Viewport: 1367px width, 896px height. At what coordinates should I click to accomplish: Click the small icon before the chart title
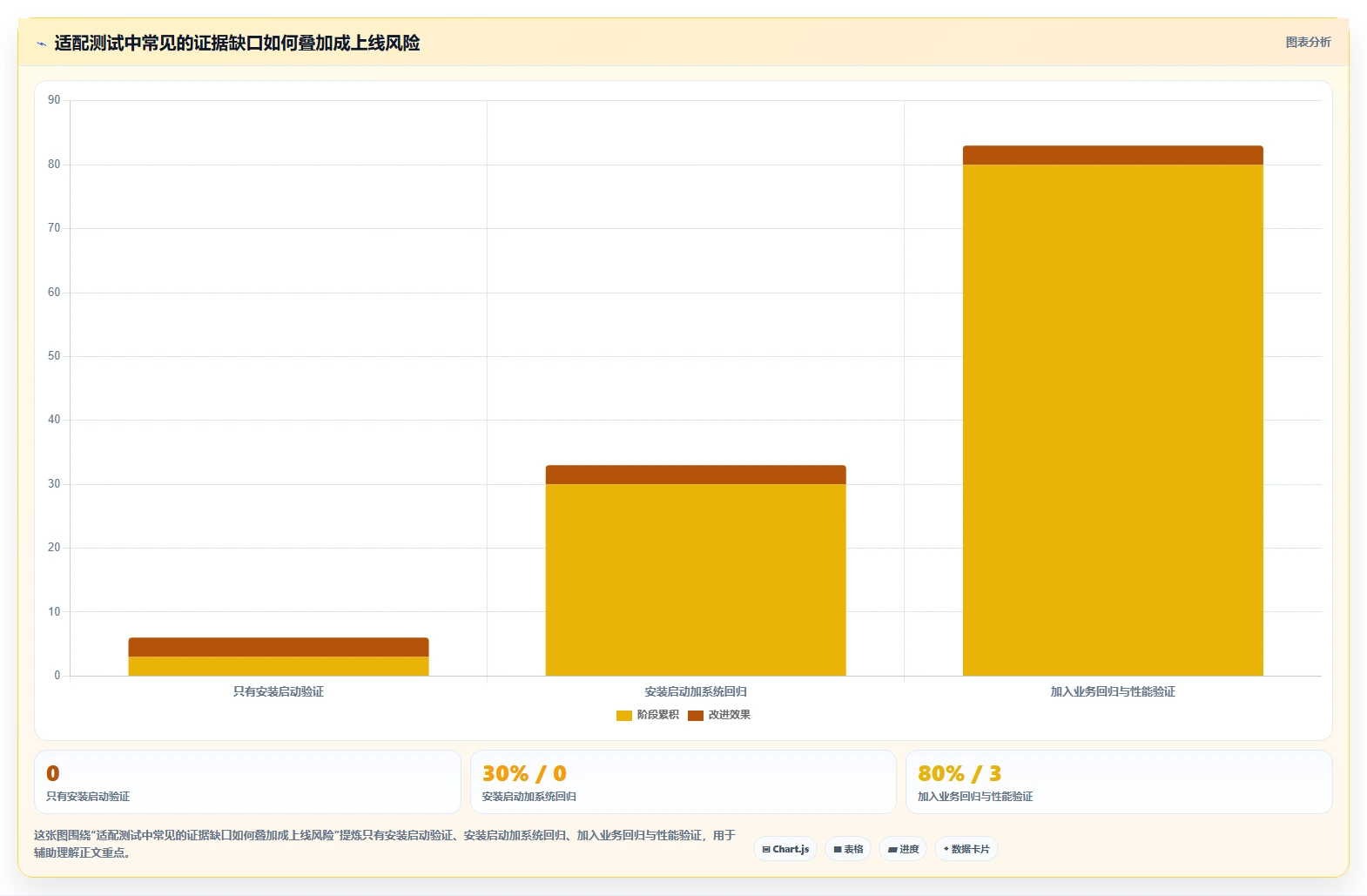click(x=41, y=44)
